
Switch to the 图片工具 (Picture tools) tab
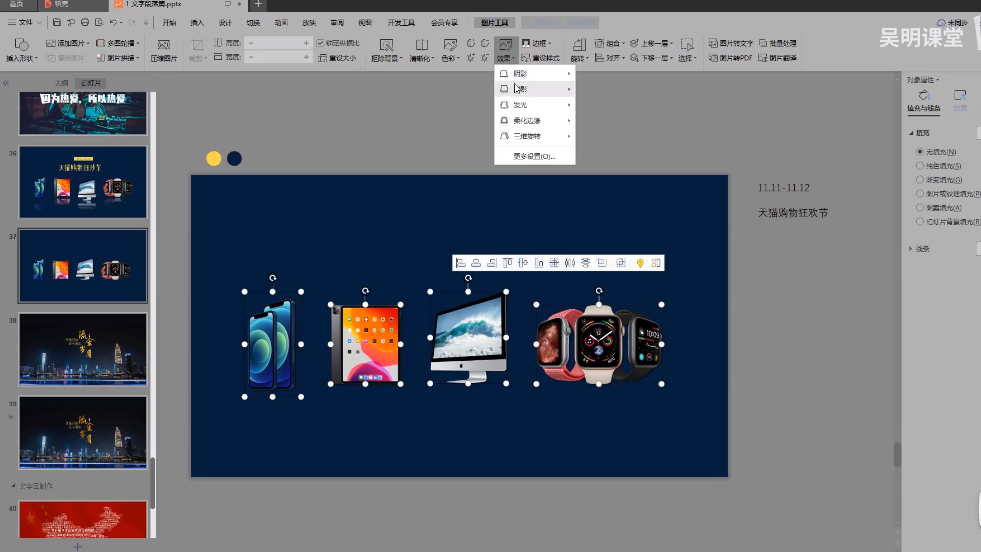pos(494,23)
